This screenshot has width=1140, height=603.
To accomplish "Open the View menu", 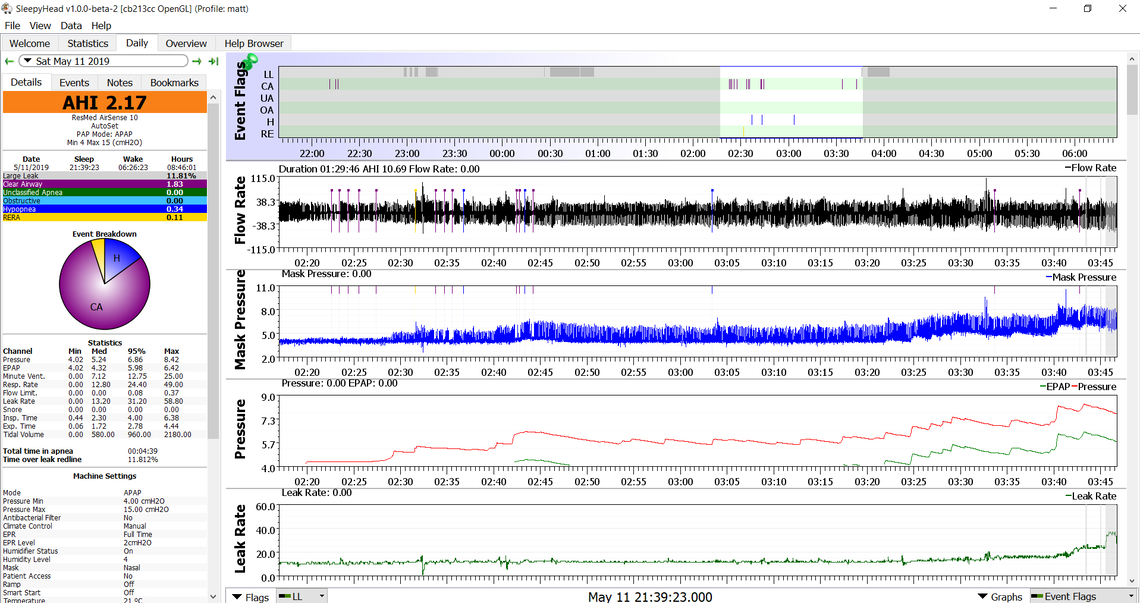I will point(40,25).
